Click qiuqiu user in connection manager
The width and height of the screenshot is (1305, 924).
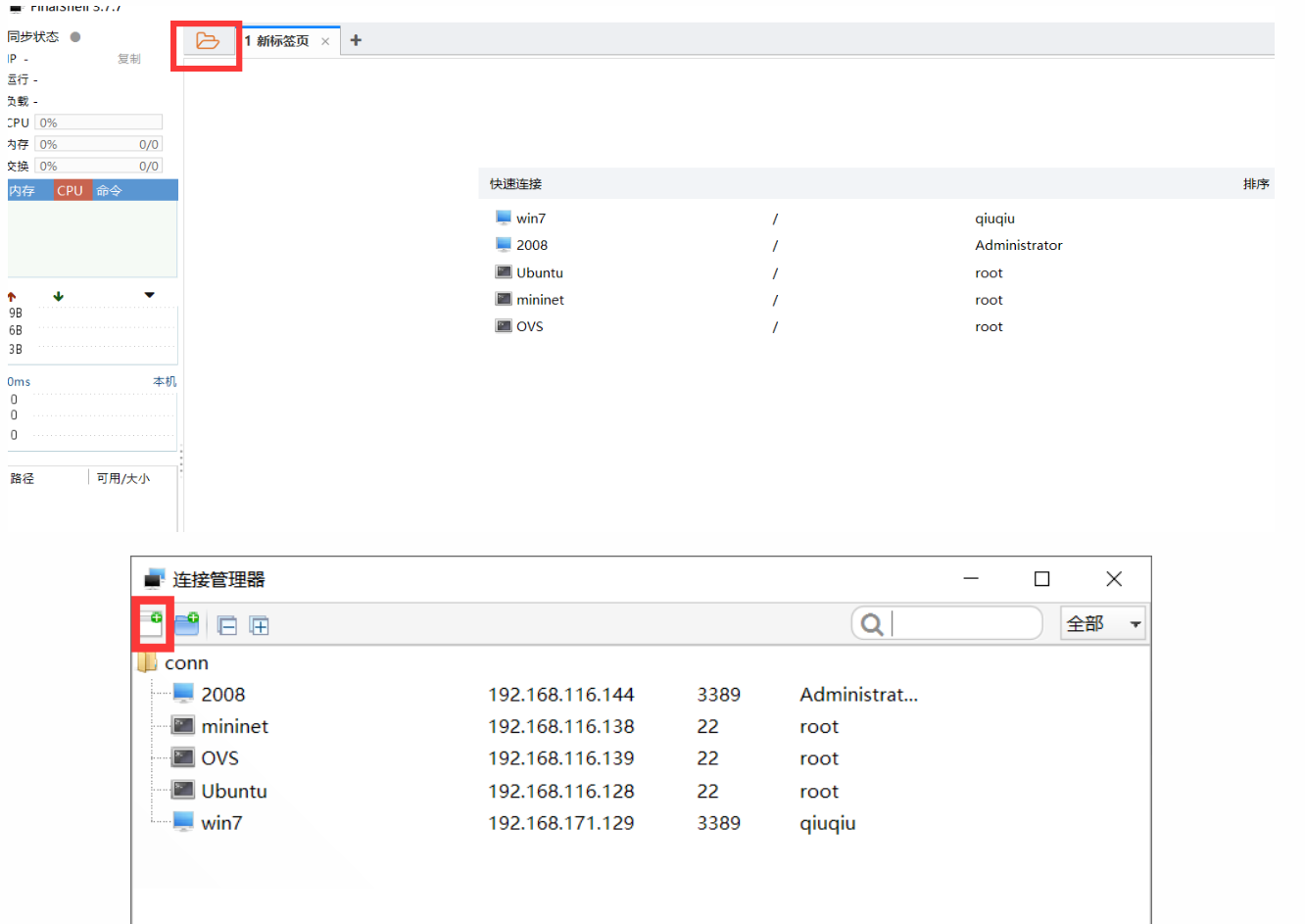point(828,823)
